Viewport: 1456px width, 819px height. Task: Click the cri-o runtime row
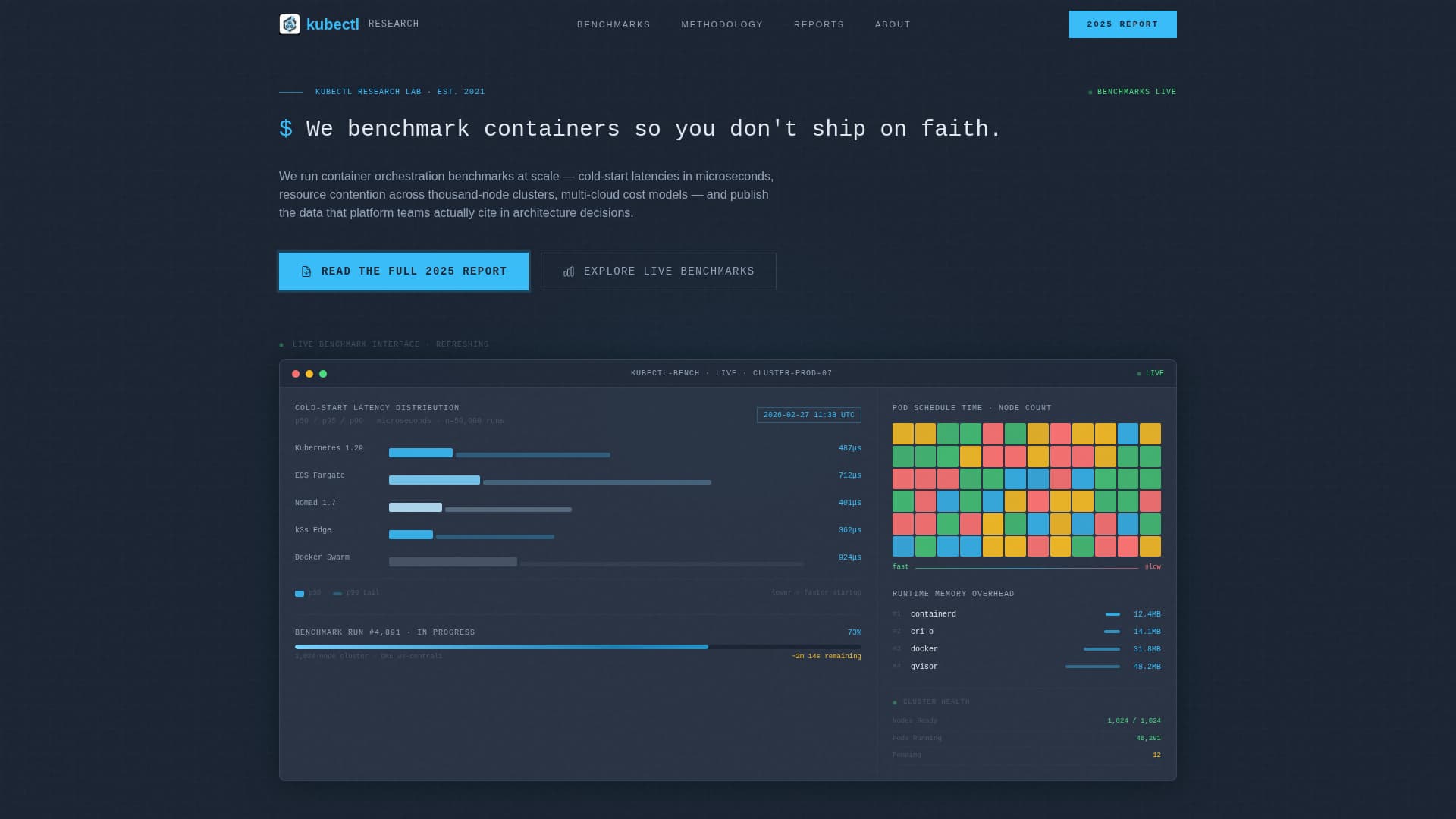coord(1027,632)
